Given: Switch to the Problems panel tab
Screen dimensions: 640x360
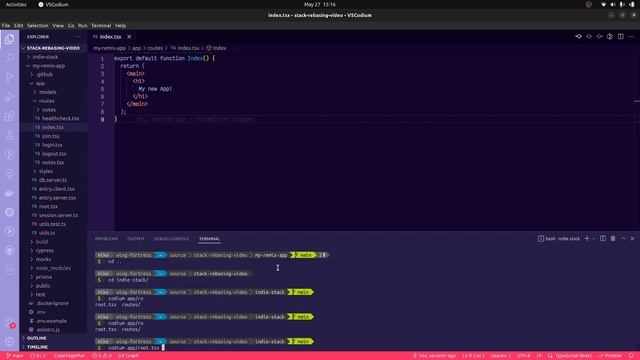Looking at the screenshot, I should [x=106, y=239].
